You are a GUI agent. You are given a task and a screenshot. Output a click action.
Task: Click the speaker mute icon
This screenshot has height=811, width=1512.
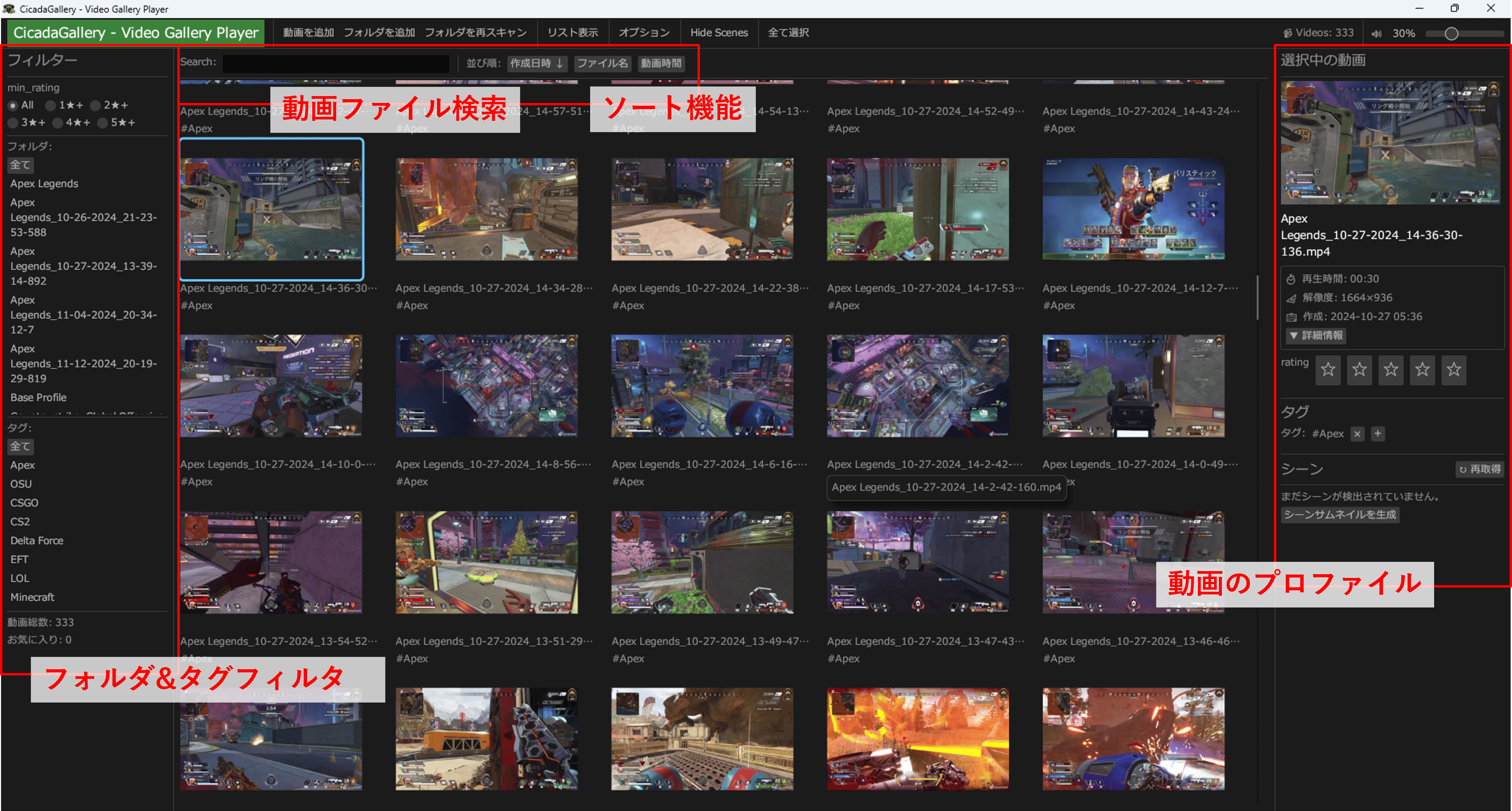pyautogui.click(x=1376, y=34)
